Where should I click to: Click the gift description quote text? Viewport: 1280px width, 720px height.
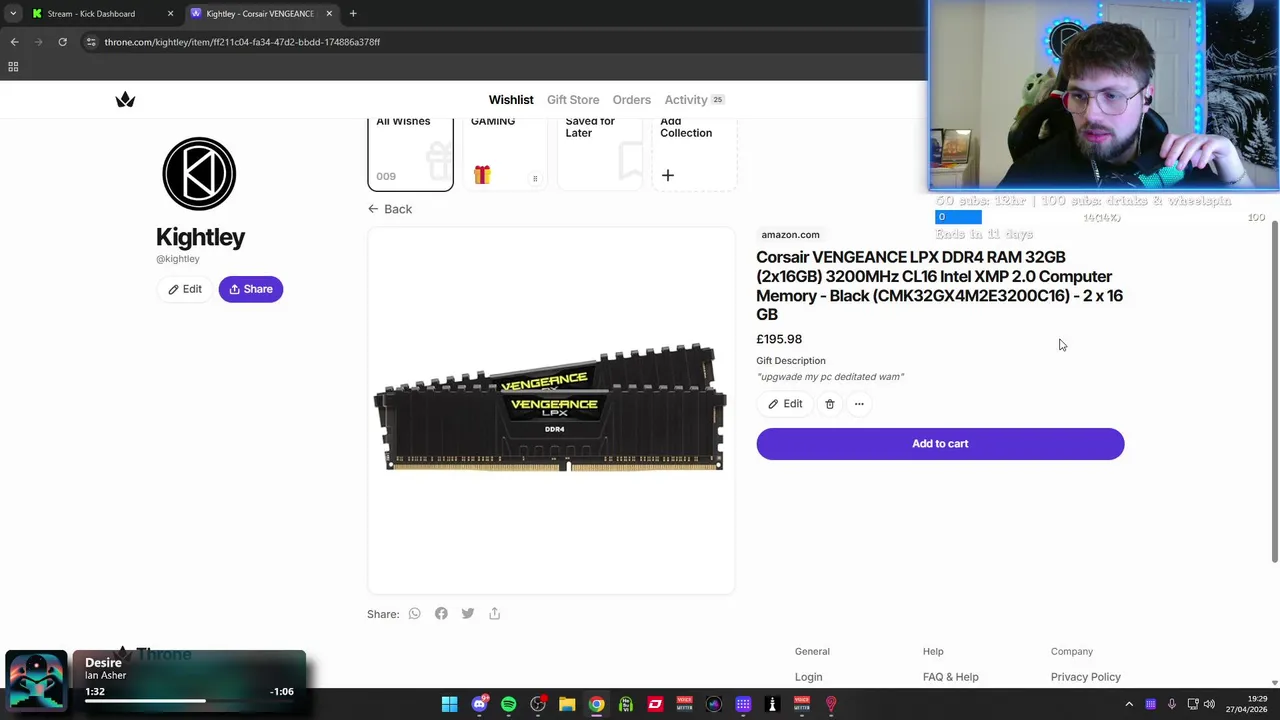click(830, 377)
